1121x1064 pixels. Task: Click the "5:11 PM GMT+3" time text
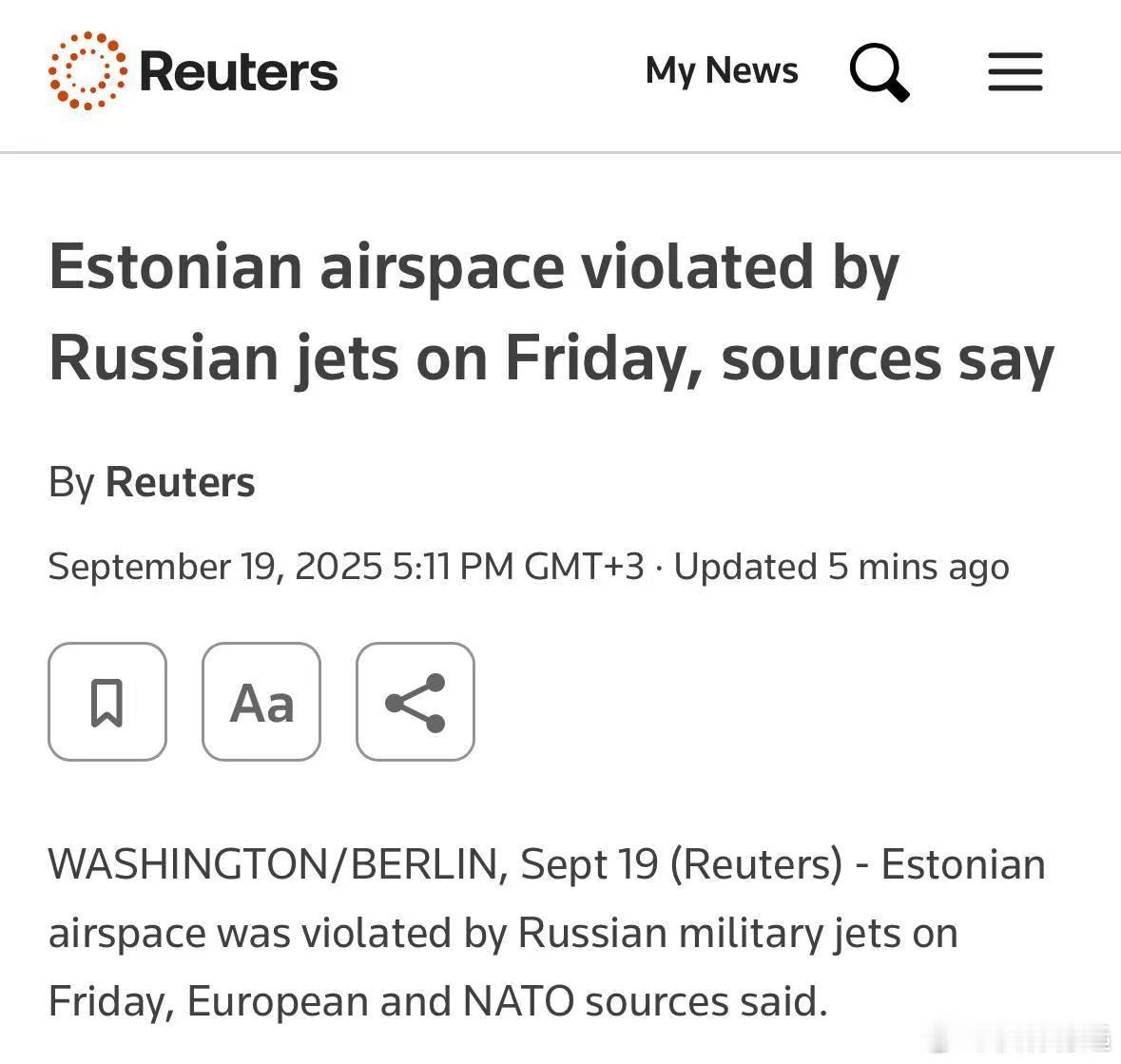pos(518,567)
